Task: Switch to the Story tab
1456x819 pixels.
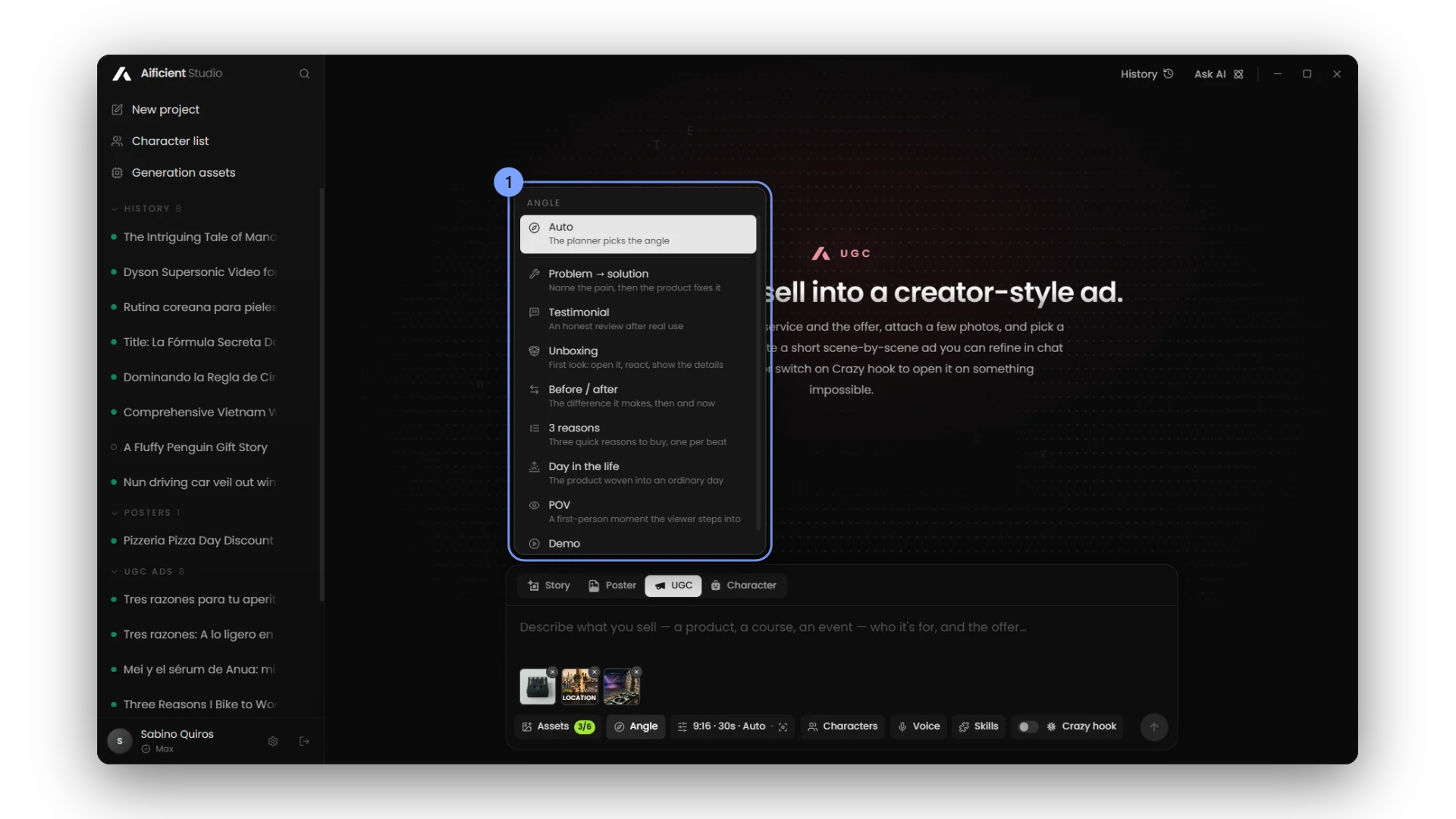Action: click(x=548, y=585)
